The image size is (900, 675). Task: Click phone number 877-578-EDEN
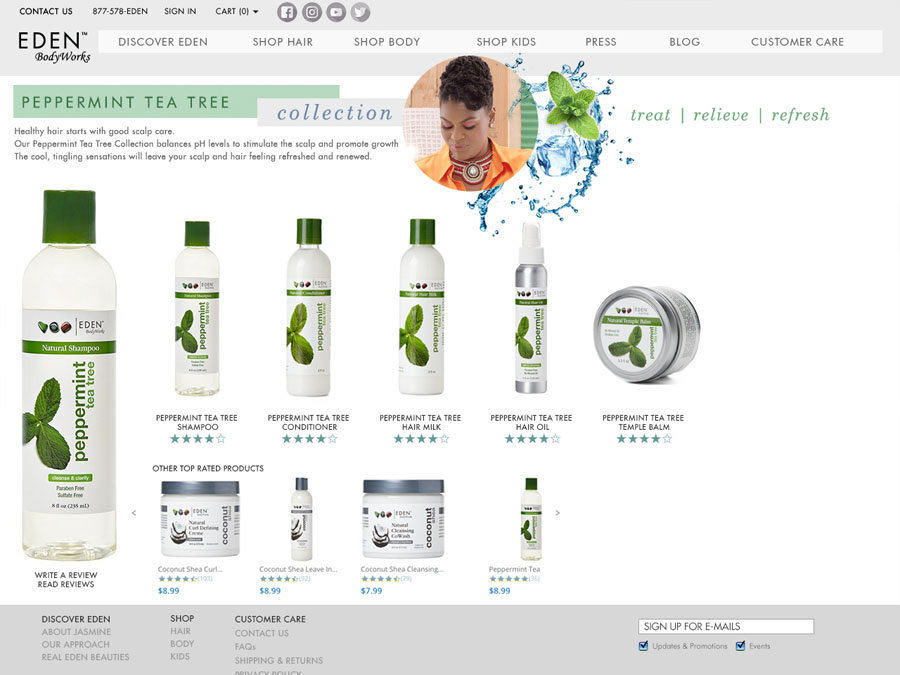coord(120,11)
